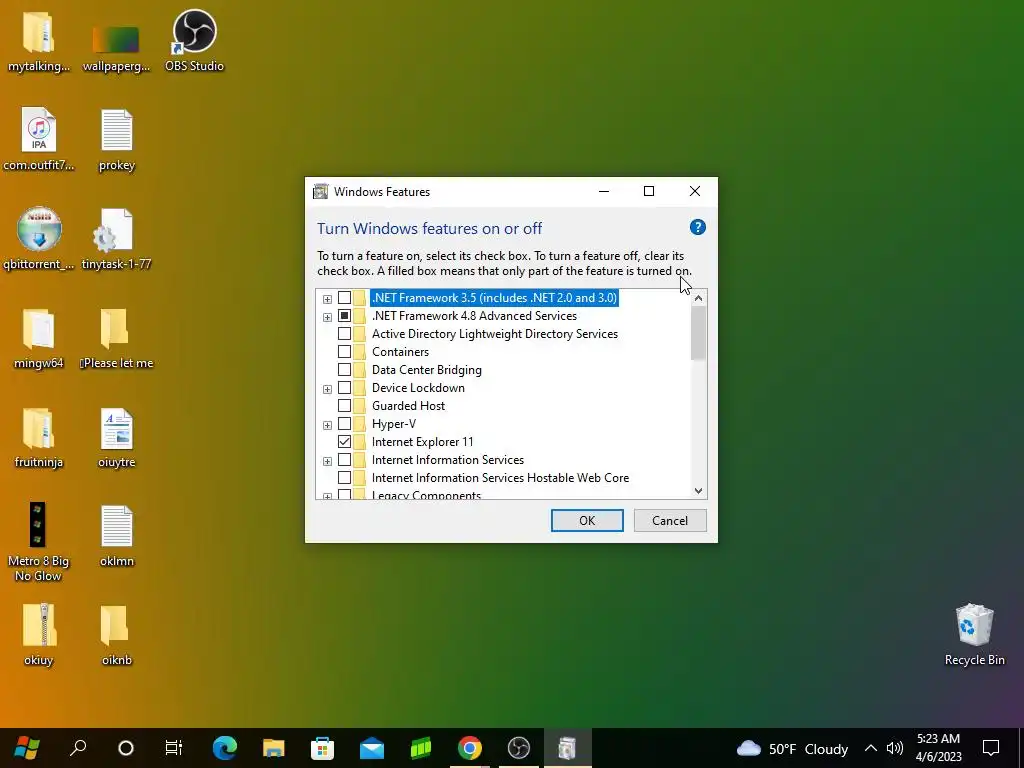This screenshot has height=768, width=1024.
Task: Click the features list scrollbar thumb
Action: coord(698,333)
